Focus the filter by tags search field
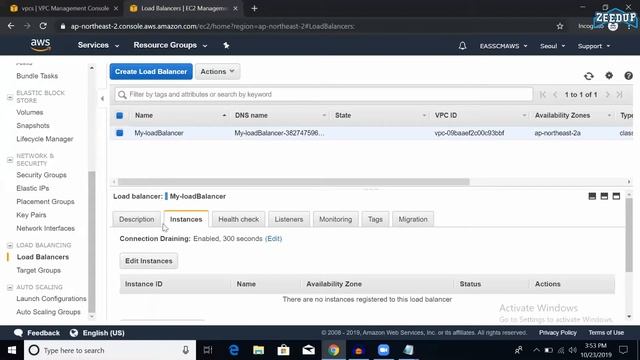This screenshot has height=360, width=640. [324, 94]
